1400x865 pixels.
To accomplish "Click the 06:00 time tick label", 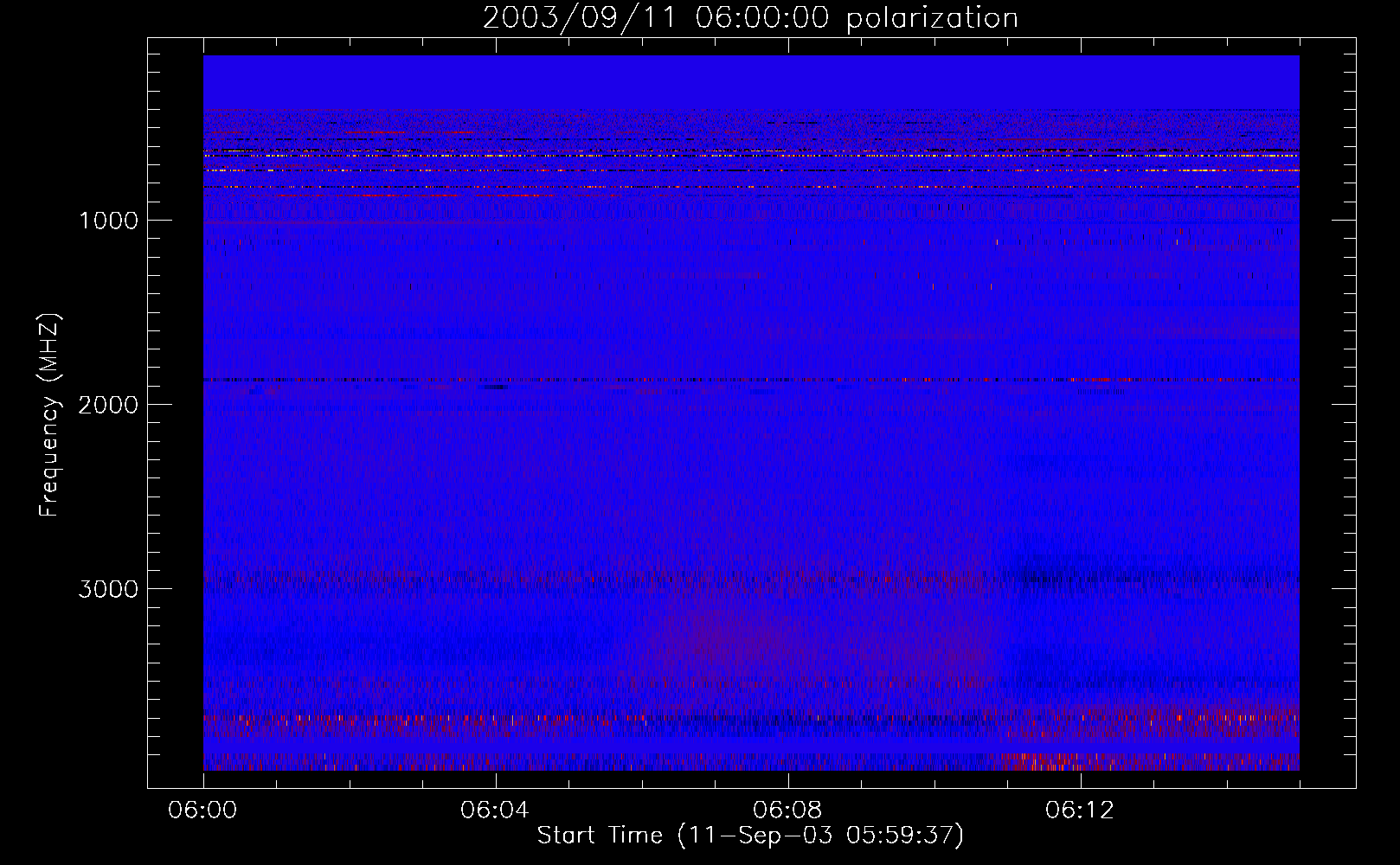I will click(x=203, y=811).
